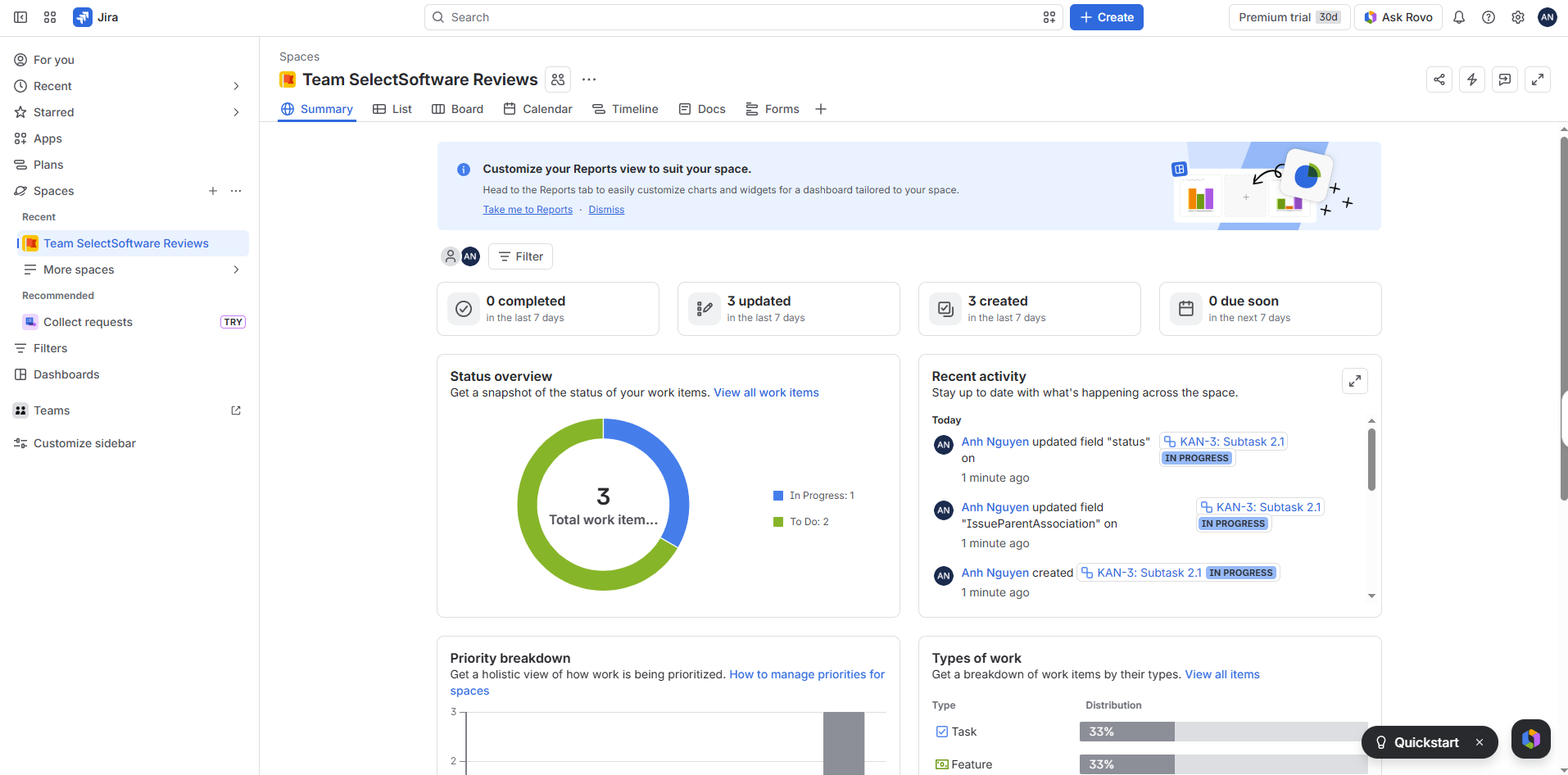Dismiss the Reports banner
The image size is (1568, 775).
click(606, 210)
